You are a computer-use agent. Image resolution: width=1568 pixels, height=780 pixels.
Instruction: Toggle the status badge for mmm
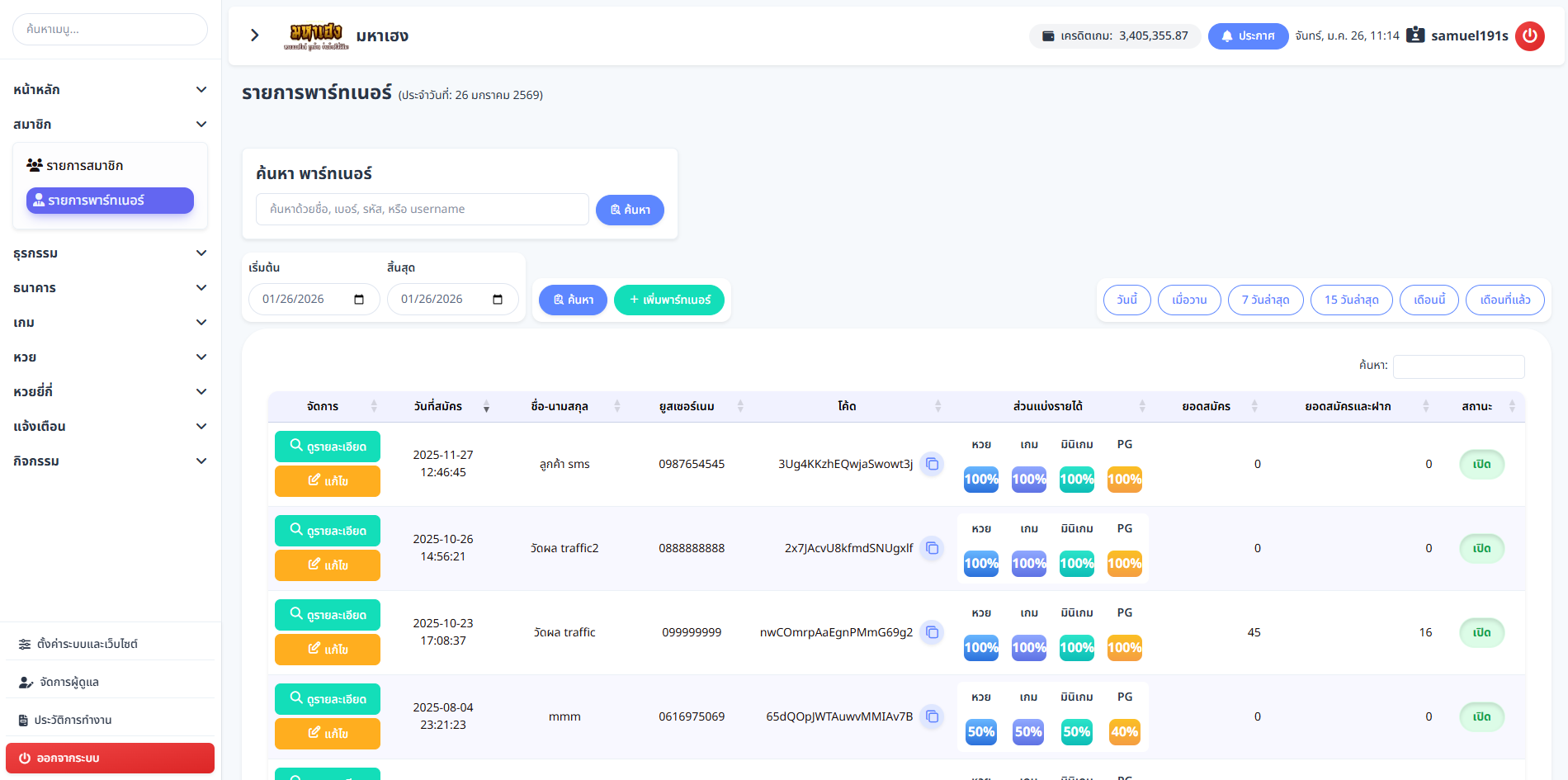[x=1481, y=716]
